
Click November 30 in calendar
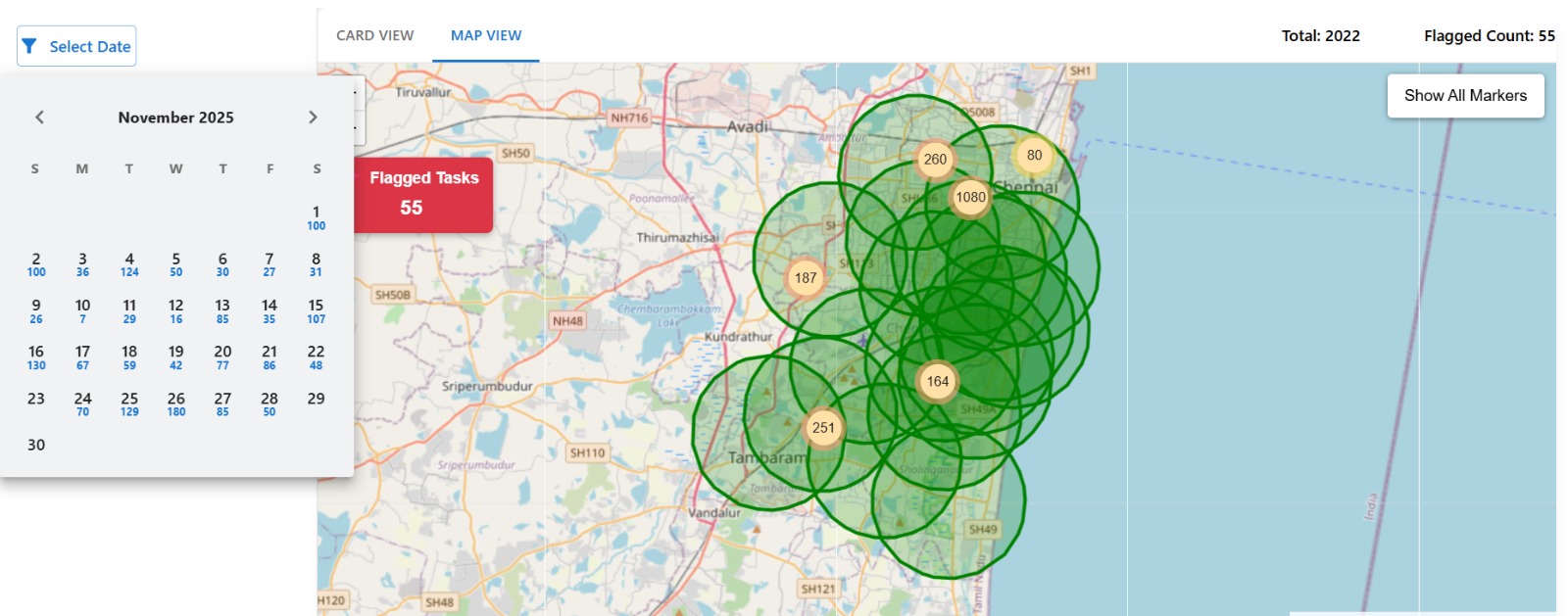coord(36,445)
